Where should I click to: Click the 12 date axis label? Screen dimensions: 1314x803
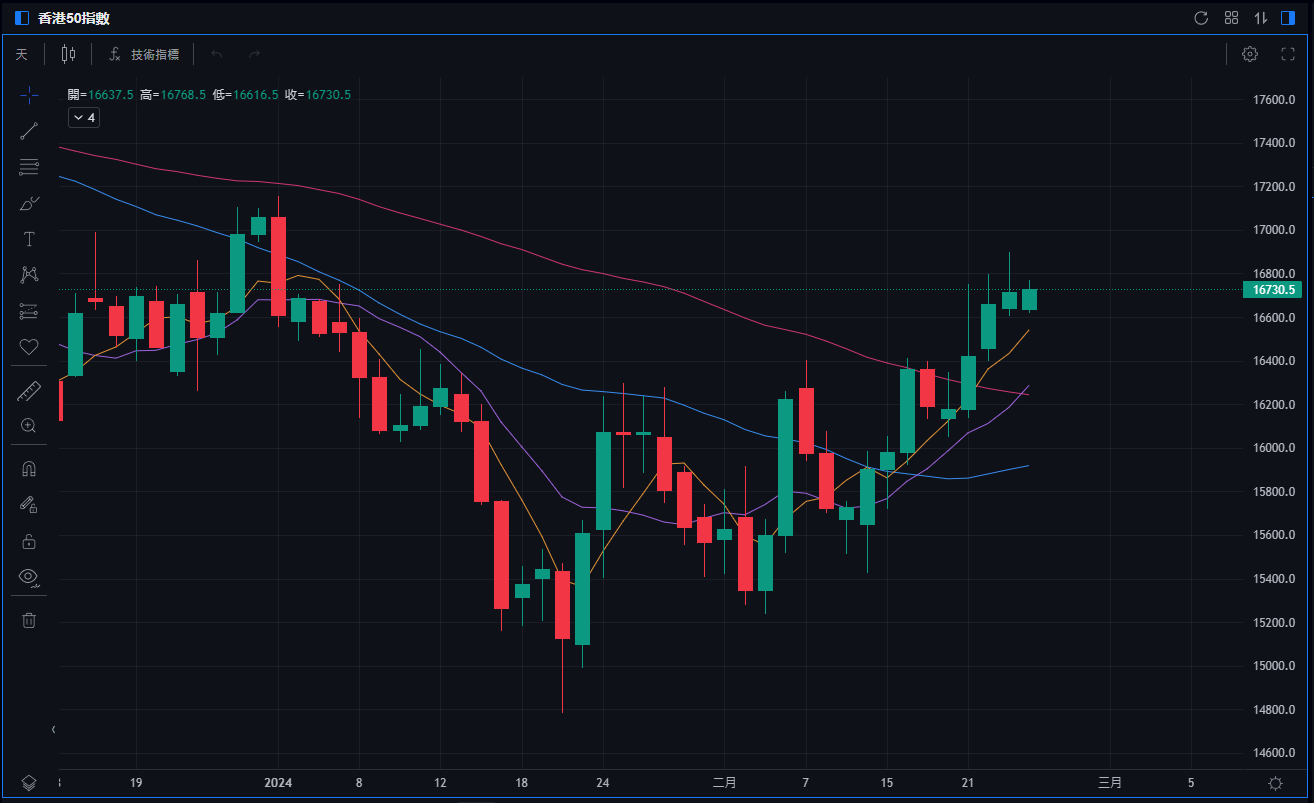pyautogui.click(x=440, y=783)
